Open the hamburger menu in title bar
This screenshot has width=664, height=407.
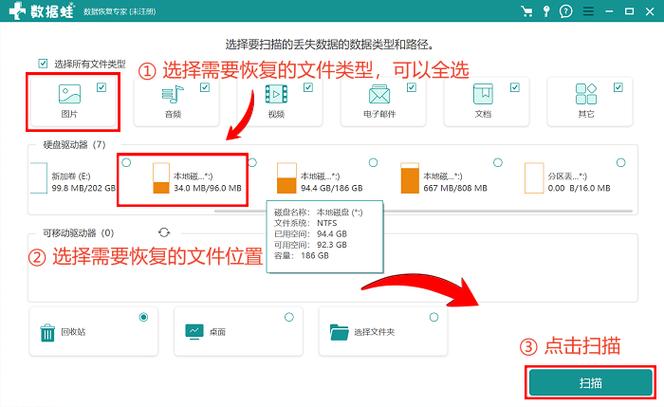(x=588, y=11)
